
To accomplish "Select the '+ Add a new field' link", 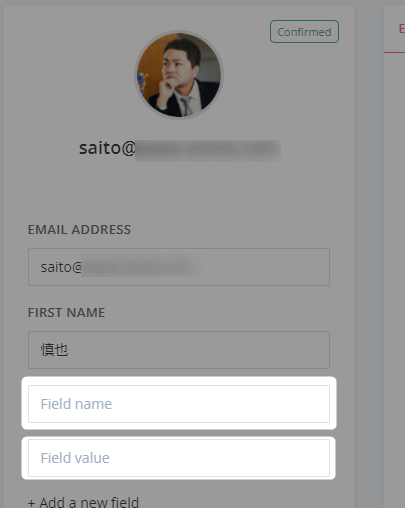I will (x=83, y=502).
